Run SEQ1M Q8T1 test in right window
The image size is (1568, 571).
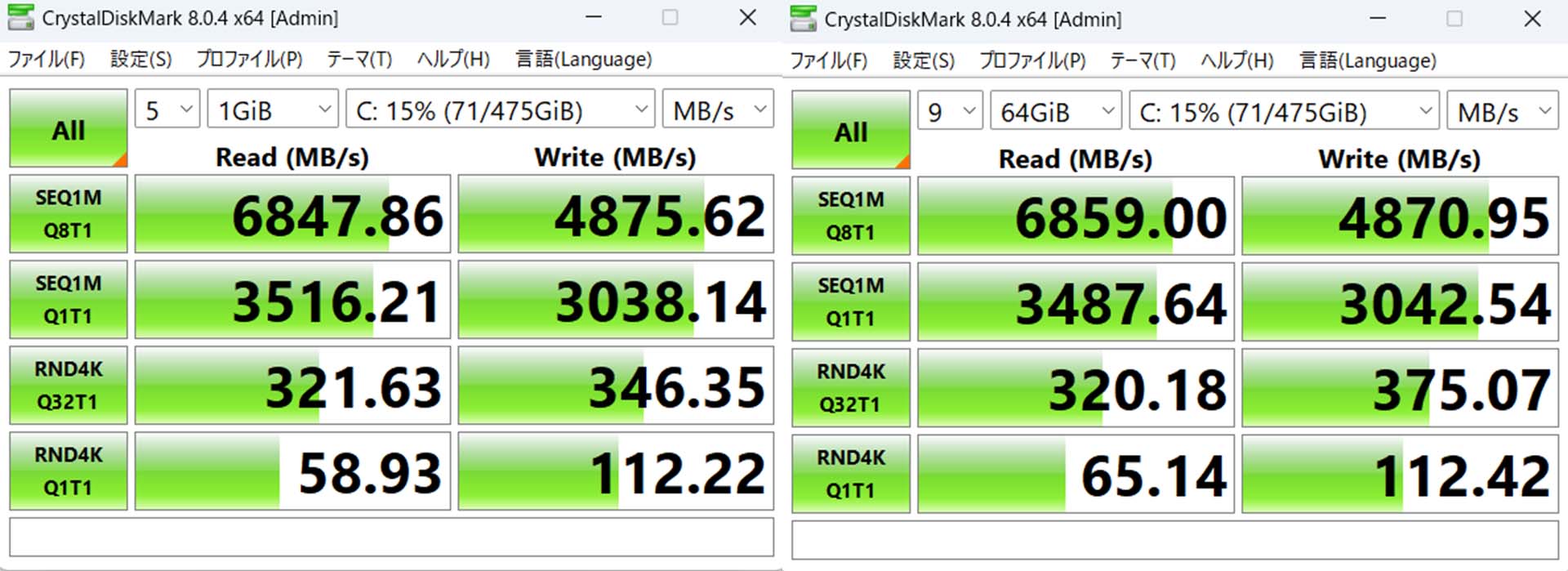click(851, 216)
